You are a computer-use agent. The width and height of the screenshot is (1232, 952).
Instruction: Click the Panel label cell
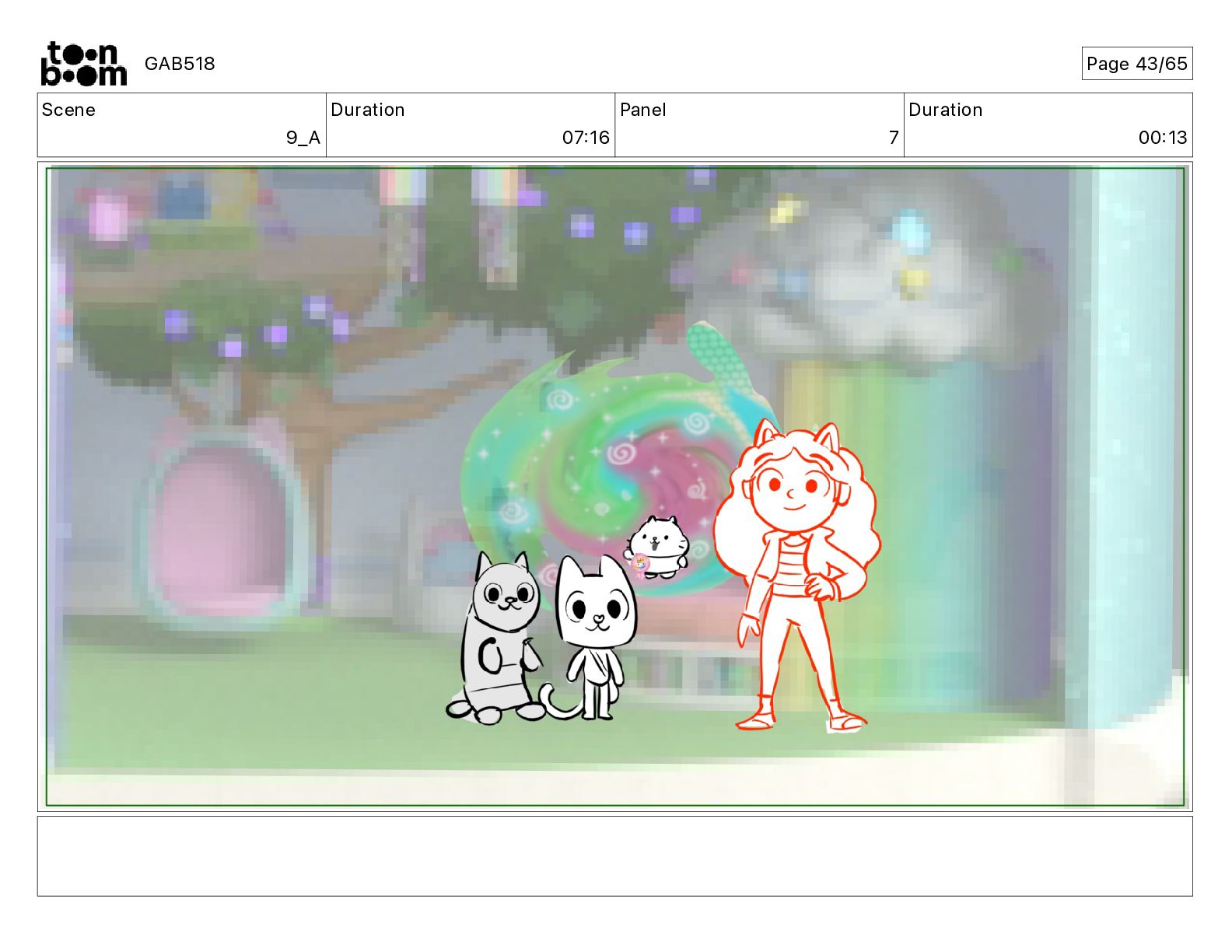[x=759, y=125]
